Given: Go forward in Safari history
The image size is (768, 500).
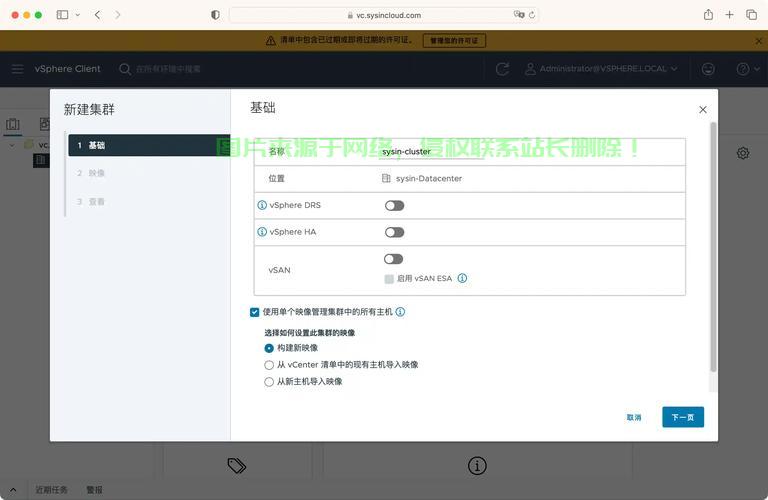Looking at the screenshot, I should coord(118,15).
